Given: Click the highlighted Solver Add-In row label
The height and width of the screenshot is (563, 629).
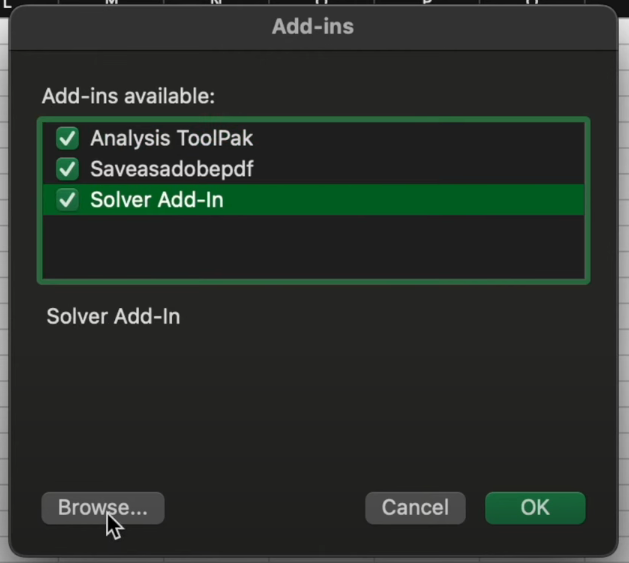Looking at the screenshot, I should 156,200.
